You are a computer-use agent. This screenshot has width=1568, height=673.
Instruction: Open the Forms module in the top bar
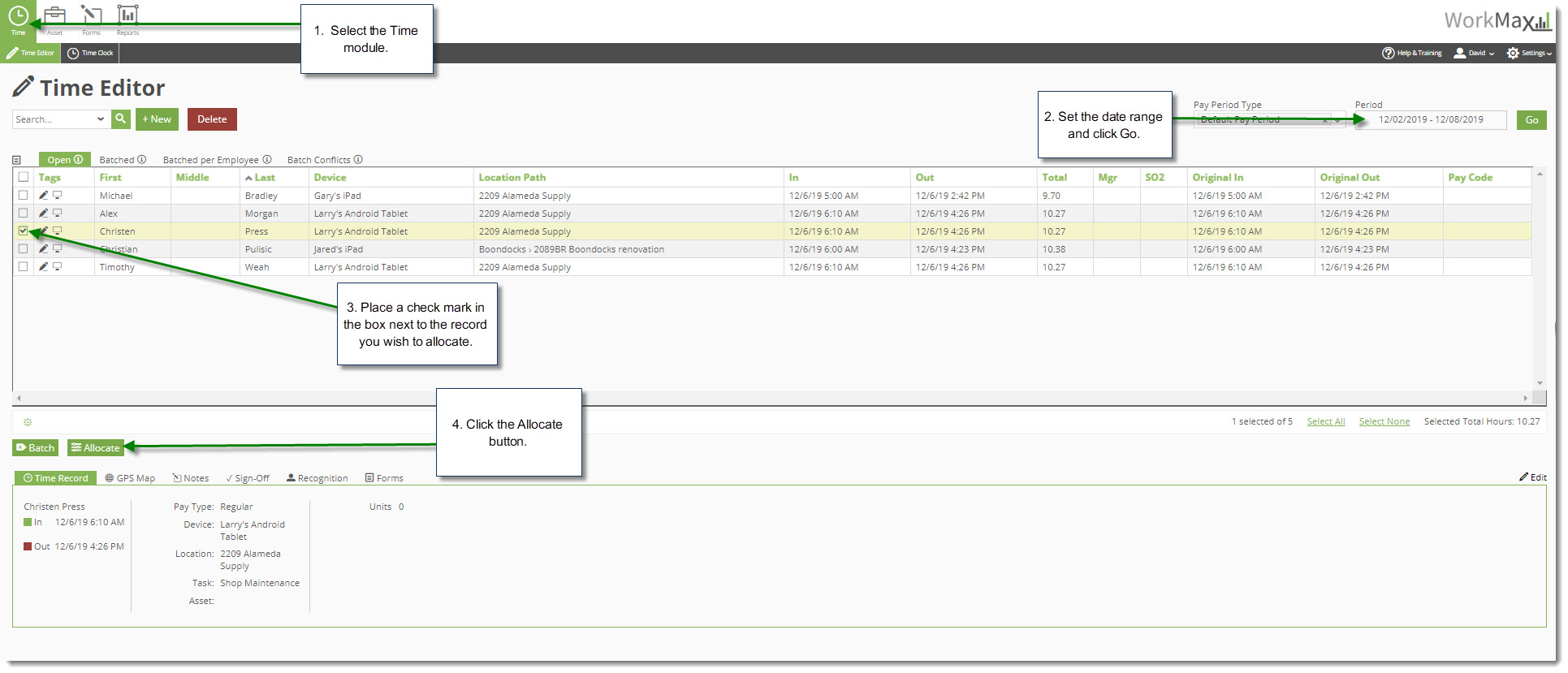[x=91, y=20]
